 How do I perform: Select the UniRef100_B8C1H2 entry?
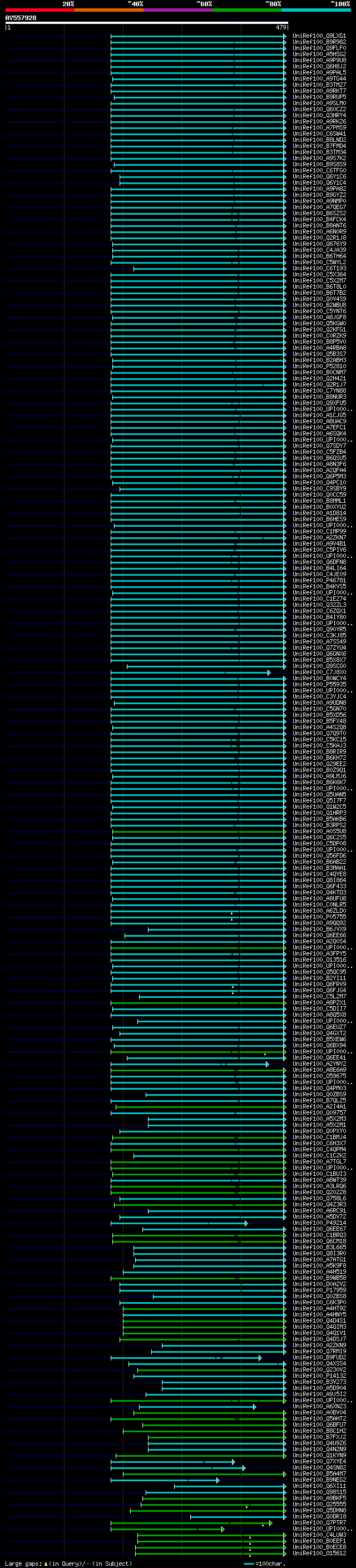(319, 1431)
